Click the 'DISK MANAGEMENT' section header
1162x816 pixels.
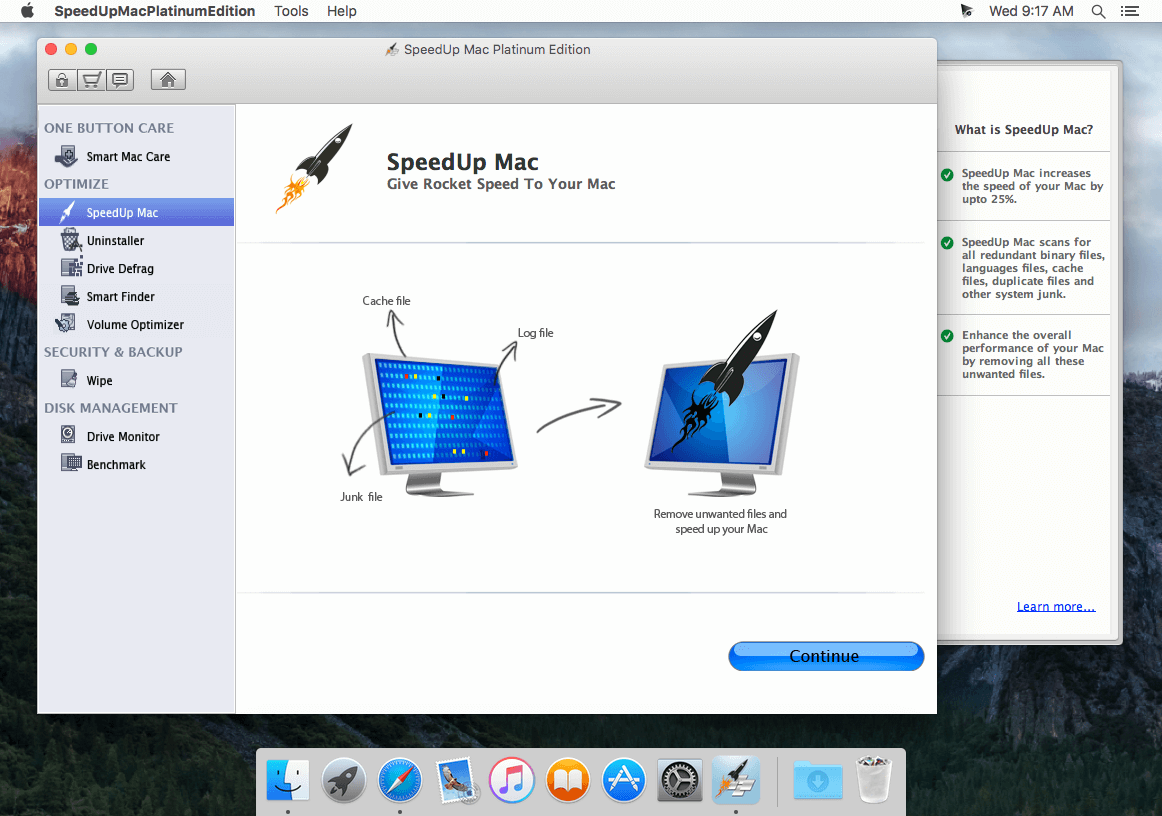click(110, 408)
